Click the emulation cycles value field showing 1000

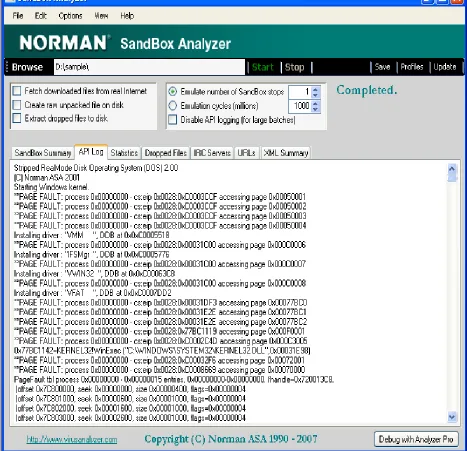coord(300,106)
